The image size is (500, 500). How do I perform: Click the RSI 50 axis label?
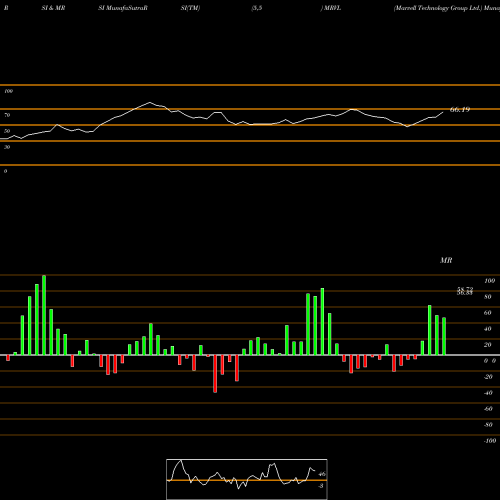(7, 131)
